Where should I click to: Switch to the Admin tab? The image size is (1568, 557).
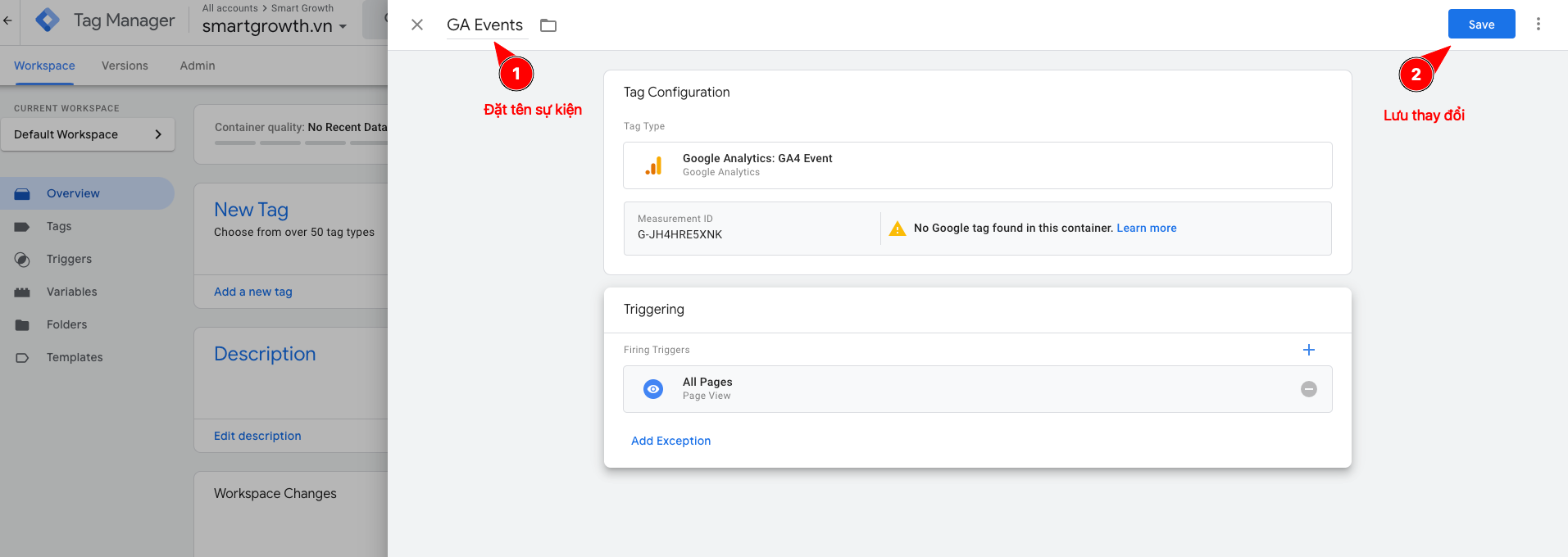pos(198,66)
